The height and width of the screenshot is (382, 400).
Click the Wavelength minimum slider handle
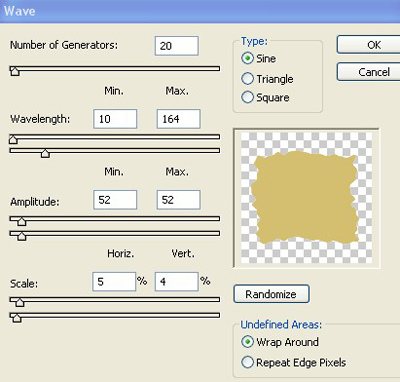tap(13, 139)
